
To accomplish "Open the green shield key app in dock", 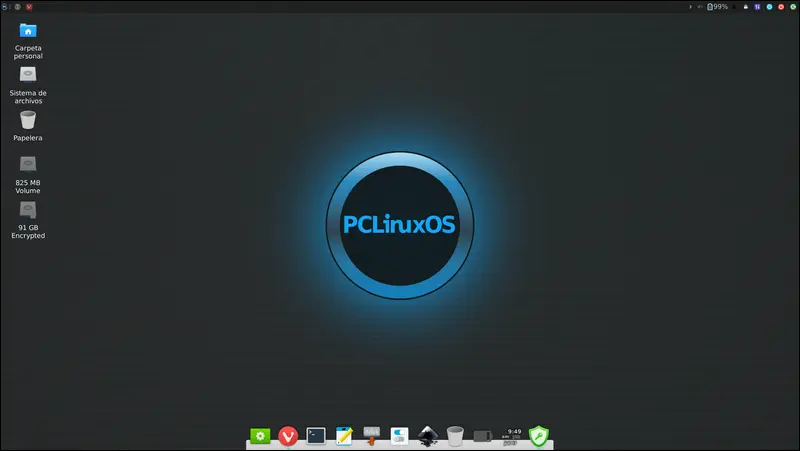I will (x=538, y=436).
